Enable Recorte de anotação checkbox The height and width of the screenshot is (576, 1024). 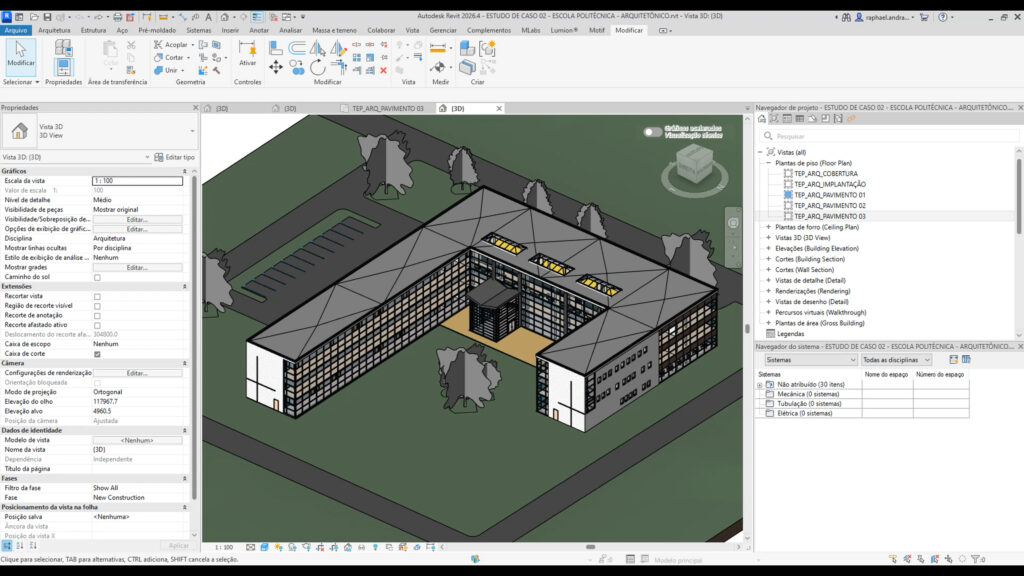coord(97,316)
